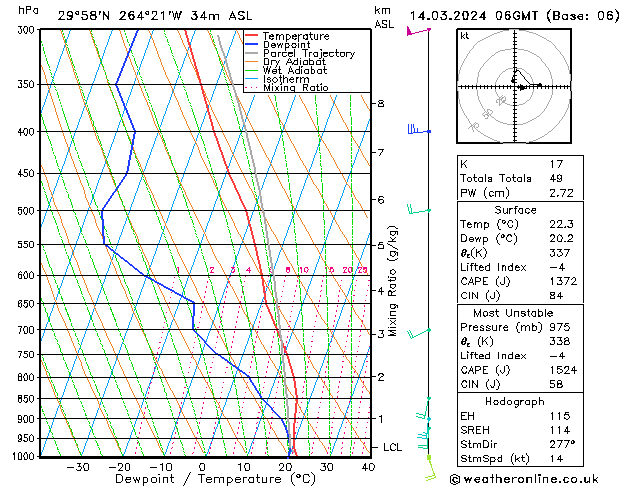Click the gray Parcel Trajectory legend line
629x486 pixels.
[x=251, y=53]
